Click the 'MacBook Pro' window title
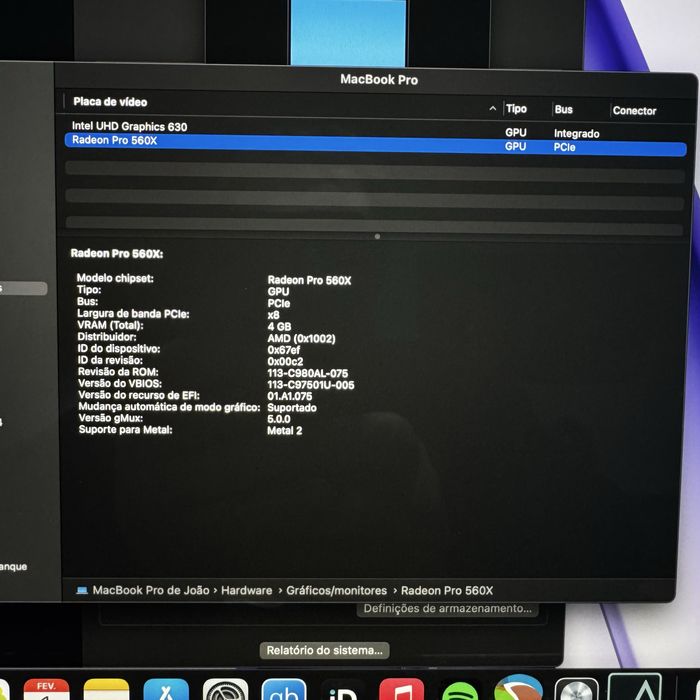This screenshot has height=700, width=700. pos(379,80)
